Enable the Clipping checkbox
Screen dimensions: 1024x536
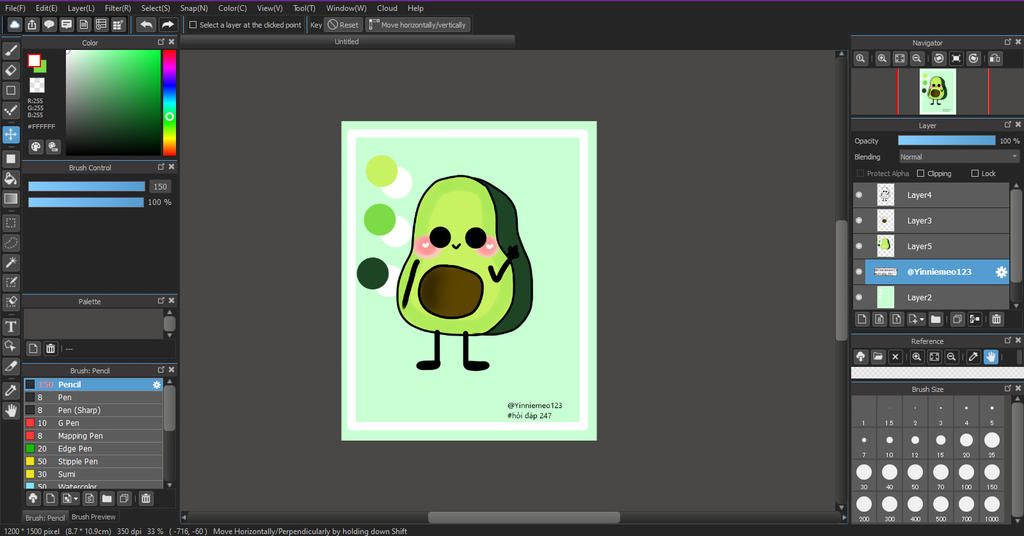(x=921, y=173)
